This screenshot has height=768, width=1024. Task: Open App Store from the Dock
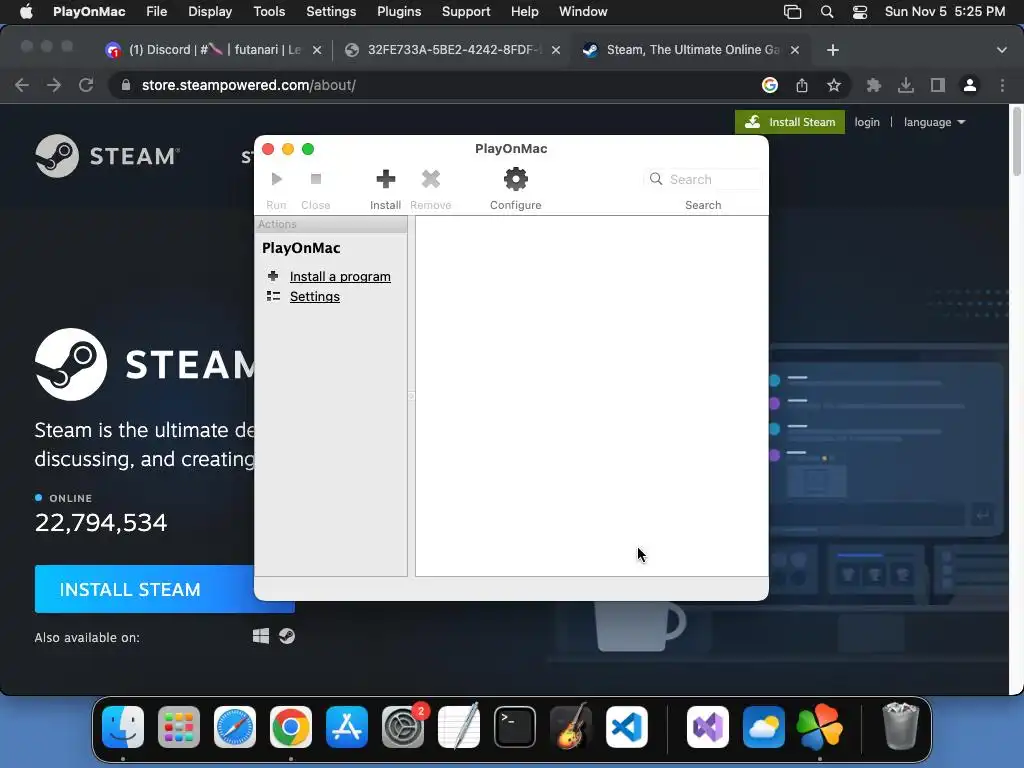point(347,727)
